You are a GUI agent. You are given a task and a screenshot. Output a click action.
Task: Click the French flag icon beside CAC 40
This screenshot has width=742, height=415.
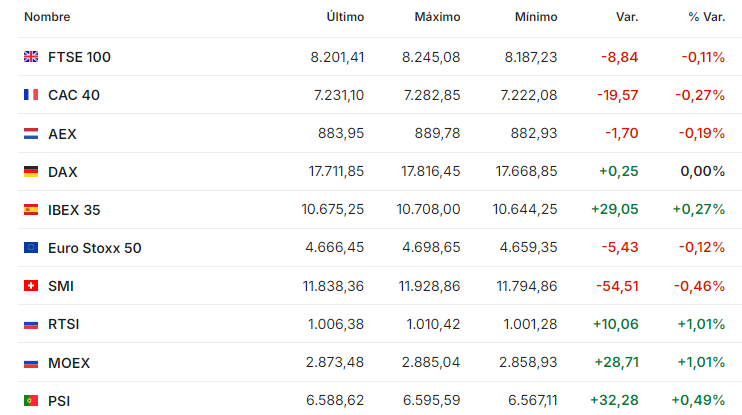(31, 95)
